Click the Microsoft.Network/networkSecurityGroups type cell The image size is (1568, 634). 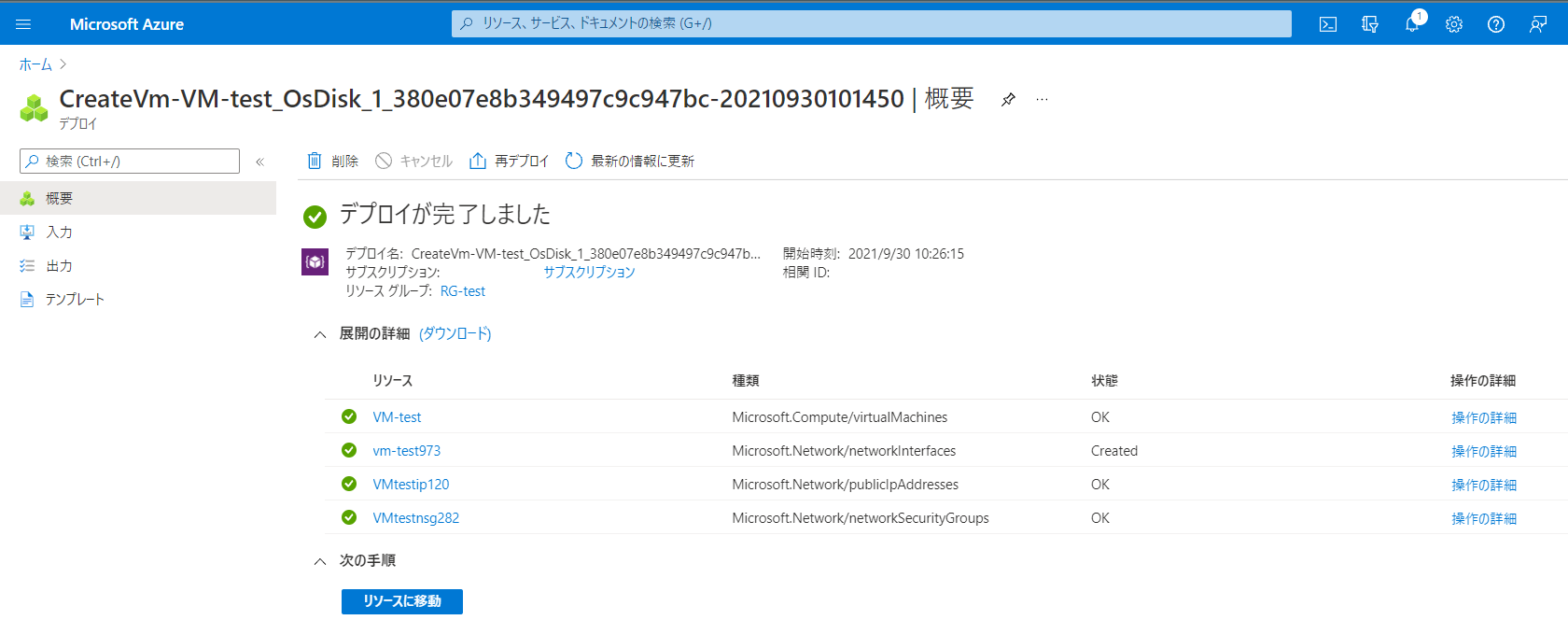point(861,518)
